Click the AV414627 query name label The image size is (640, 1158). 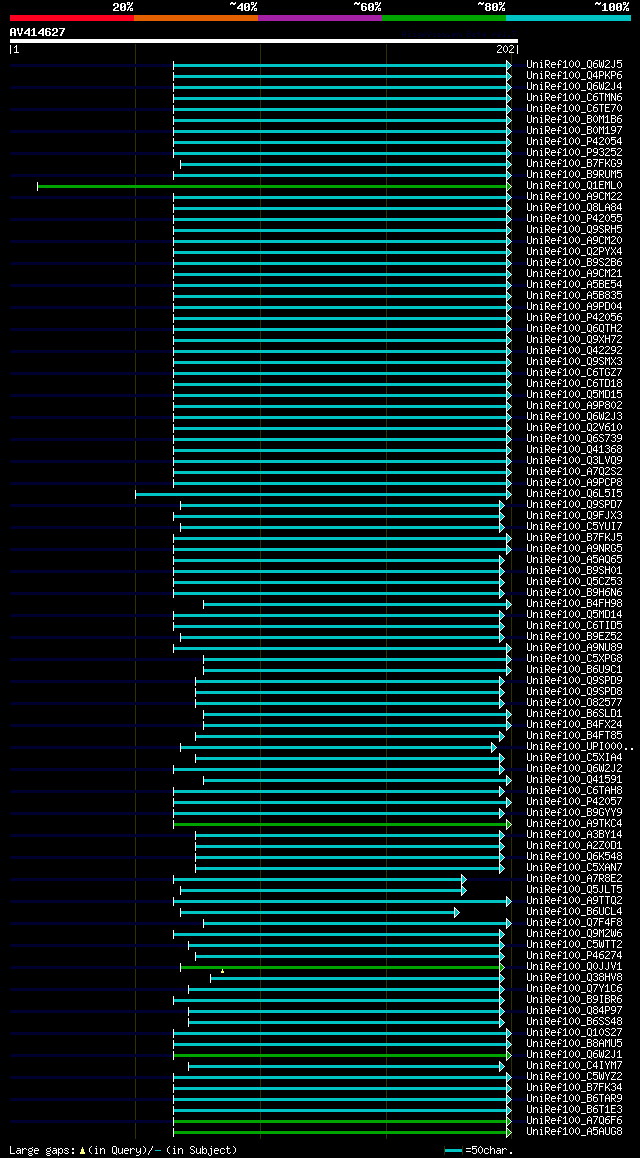38,32
